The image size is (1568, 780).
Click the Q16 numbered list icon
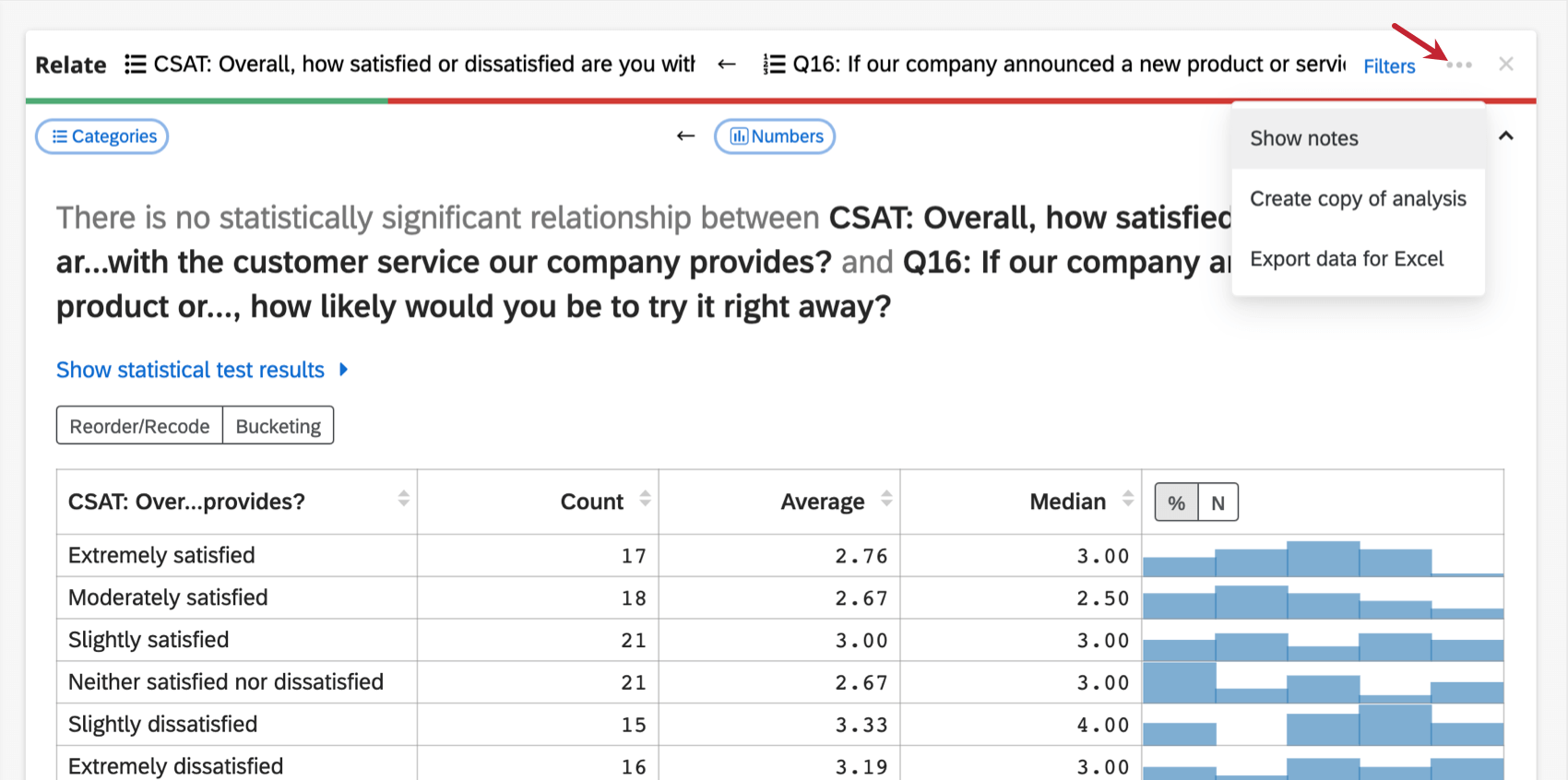tap(774, 65)
